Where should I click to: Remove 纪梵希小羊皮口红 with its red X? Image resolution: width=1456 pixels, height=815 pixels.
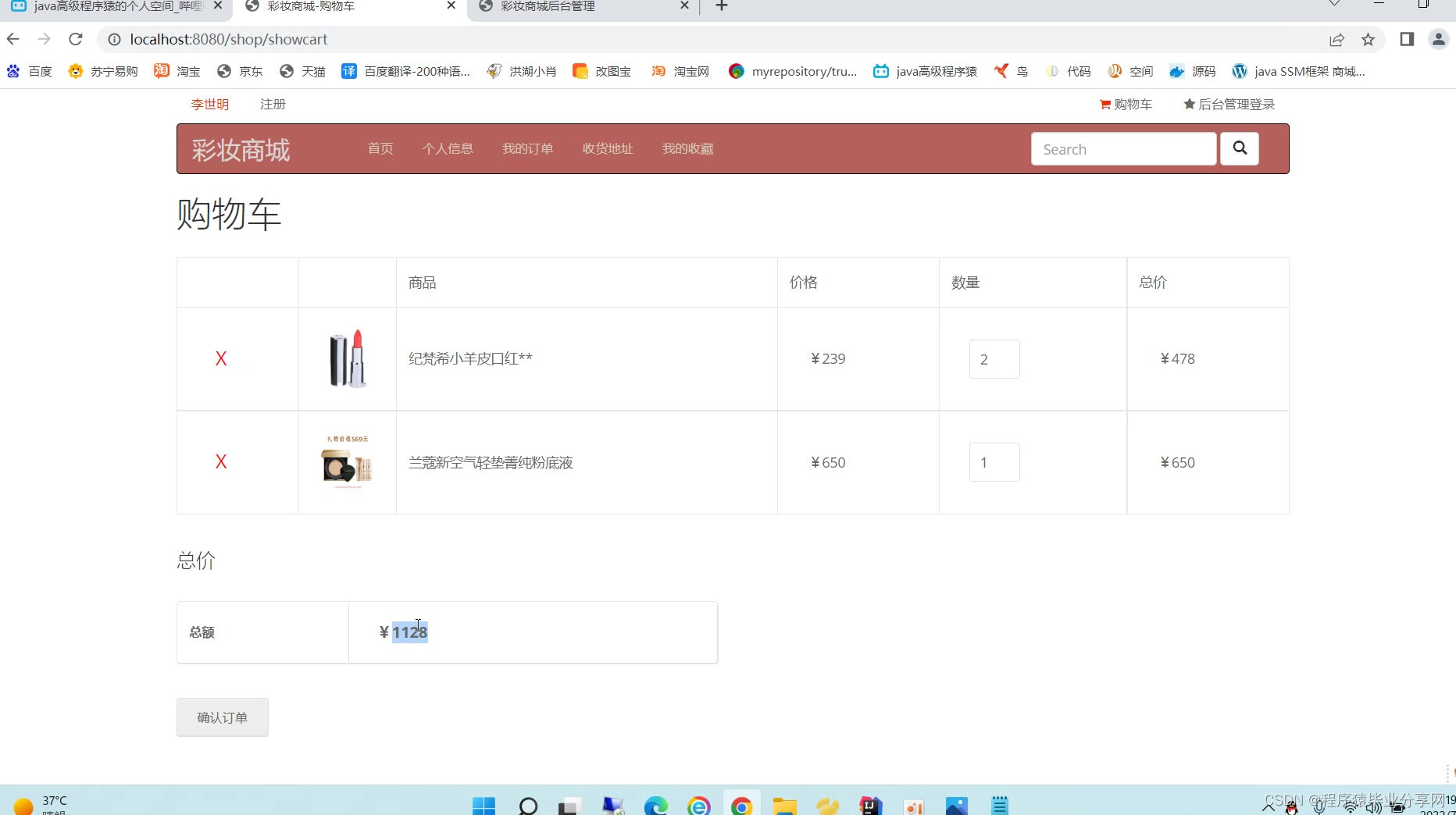pos(221,358)
